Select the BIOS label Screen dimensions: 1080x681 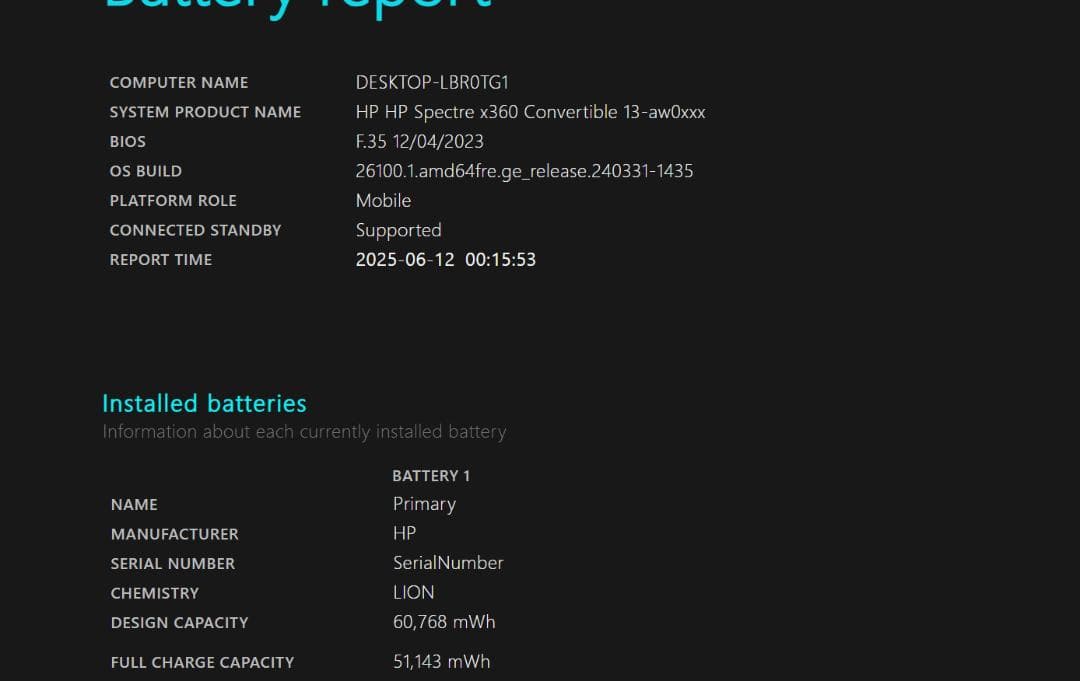pyautogui.click(x=127, y=141)
